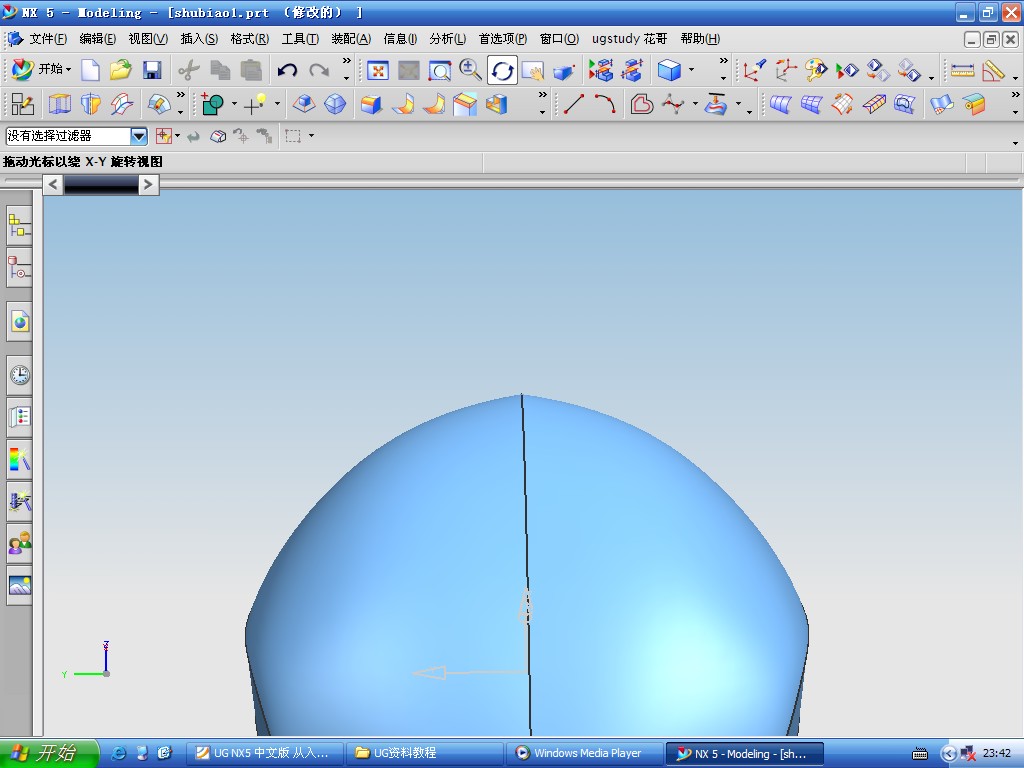Screen dimensions: 1024x768
Task: Click the Redo arrow icon
Action: point(319,70)
